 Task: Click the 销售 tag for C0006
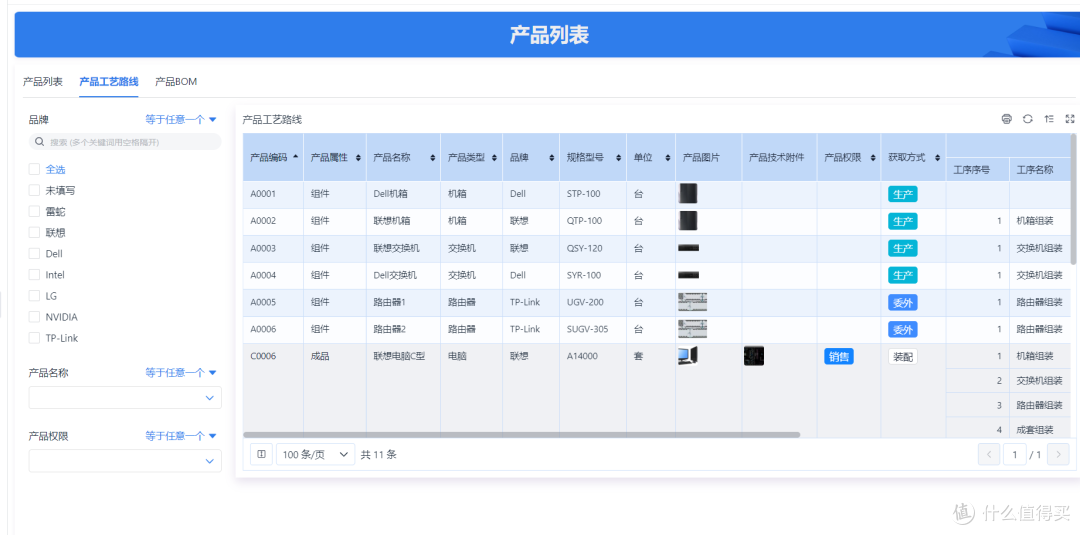[839, 356]
